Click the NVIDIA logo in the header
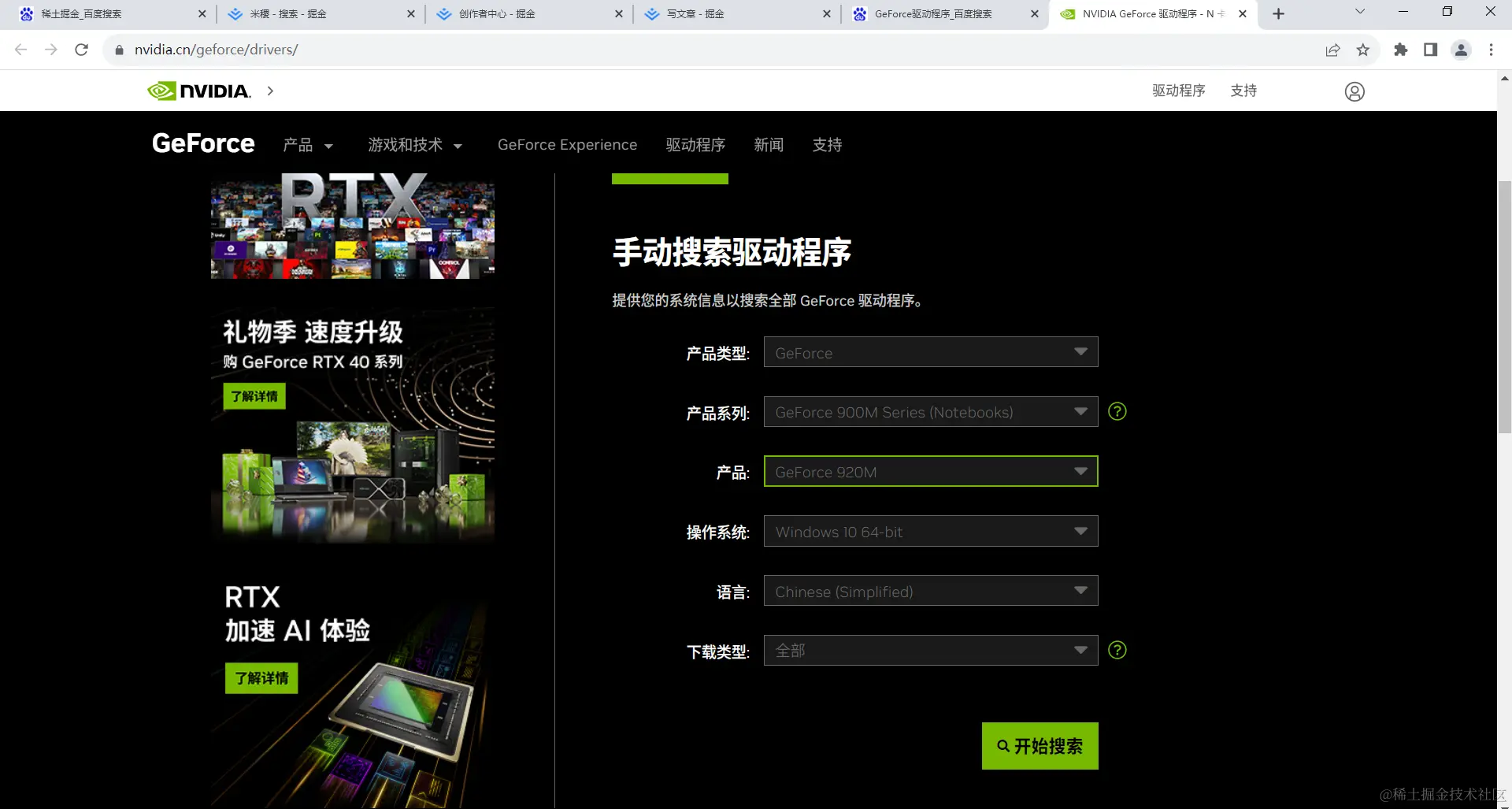The image size is (1512, 809). click(x=199, y=91)
